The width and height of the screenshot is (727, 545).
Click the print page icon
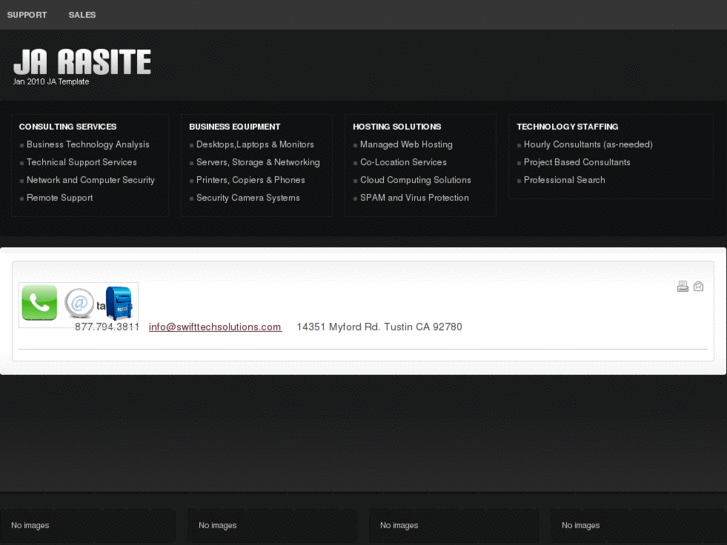coord(682,286)
